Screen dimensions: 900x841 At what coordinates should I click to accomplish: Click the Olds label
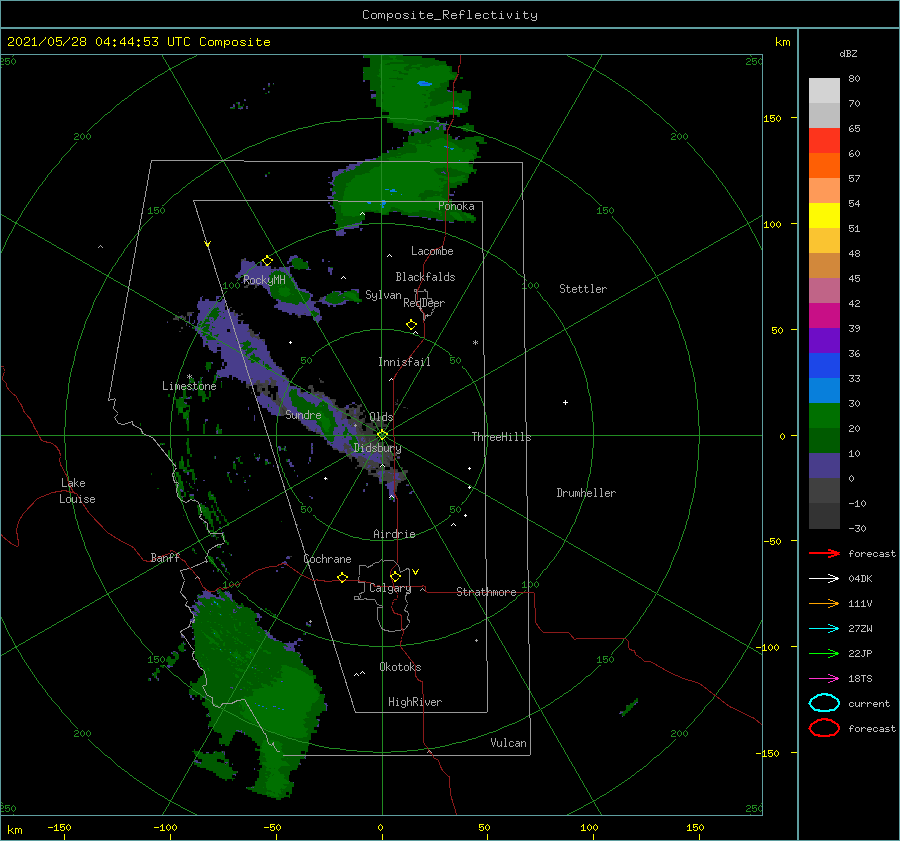[x=381, y=417]
